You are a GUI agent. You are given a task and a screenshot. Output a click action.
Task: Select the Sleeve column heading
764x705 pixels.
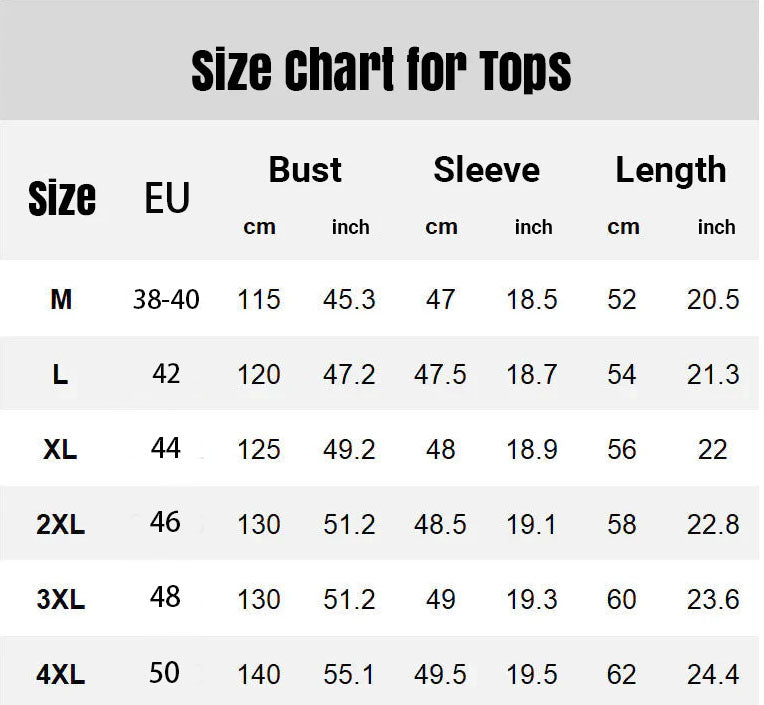tap(486, 170)
